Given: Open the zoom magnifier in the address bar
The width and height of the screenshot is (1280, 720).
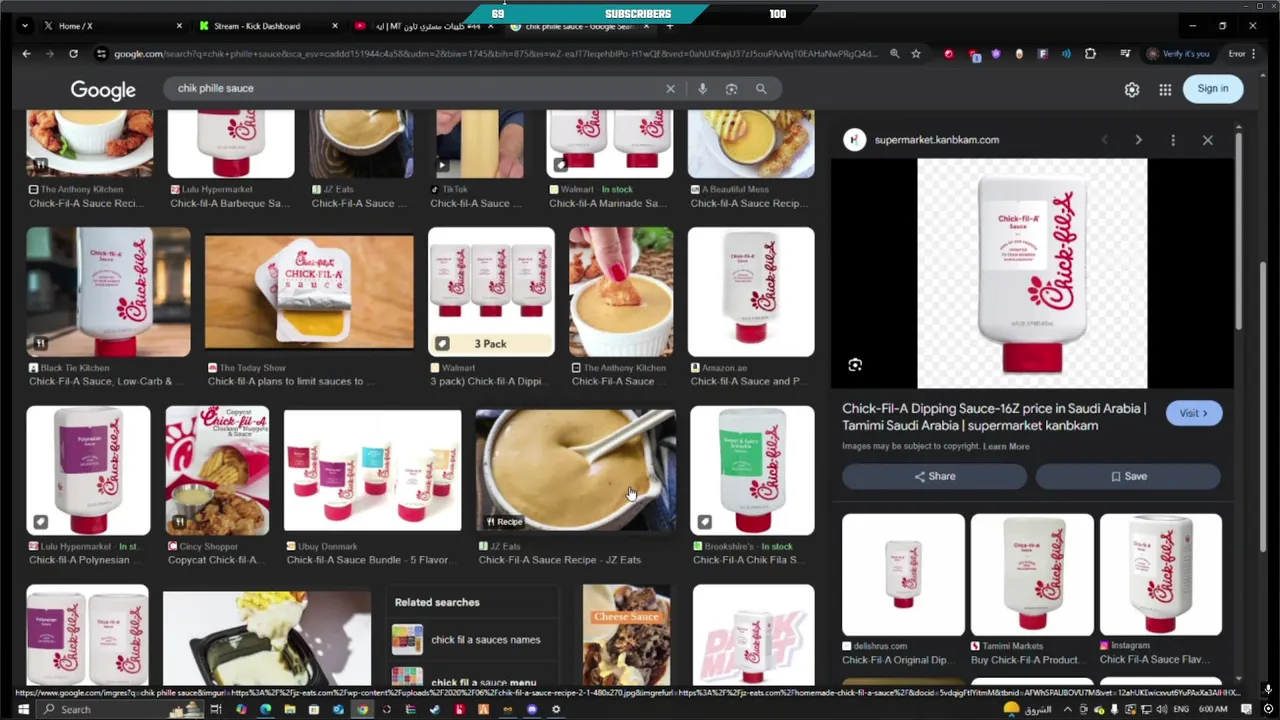Looking at the screenshot, I should coord(894,54).
